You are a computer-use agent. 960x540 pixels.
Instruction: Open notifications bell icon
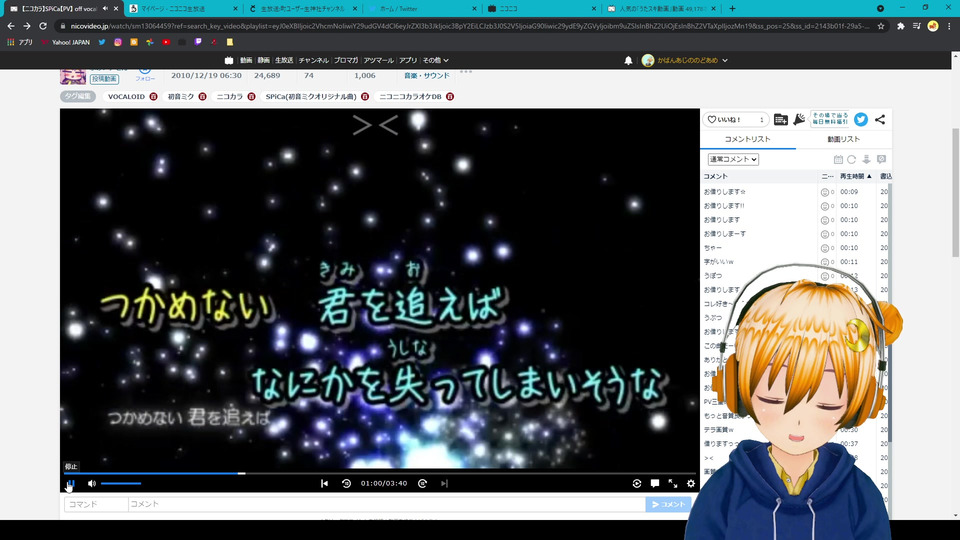(628, 61)
